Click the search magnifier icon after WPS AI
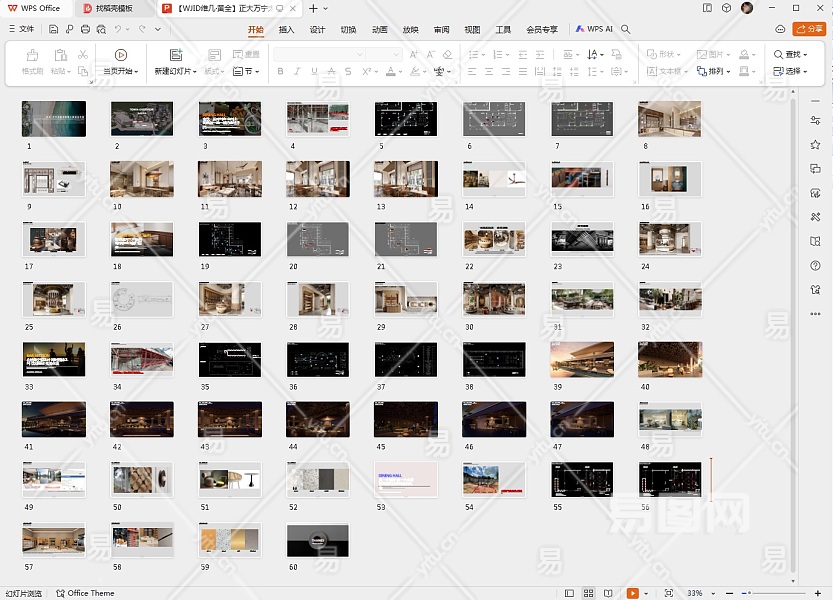Screen dimensions: 833x600 point(626,30)
